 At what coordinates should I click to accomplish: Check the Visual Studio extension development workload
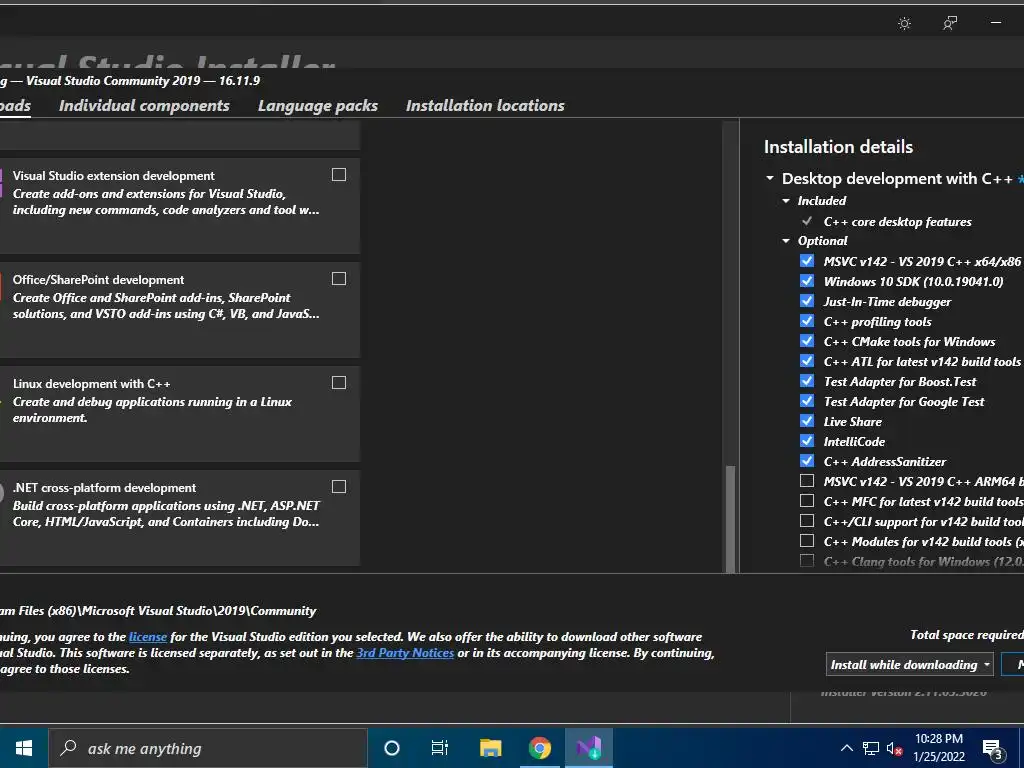coord(339,174)
